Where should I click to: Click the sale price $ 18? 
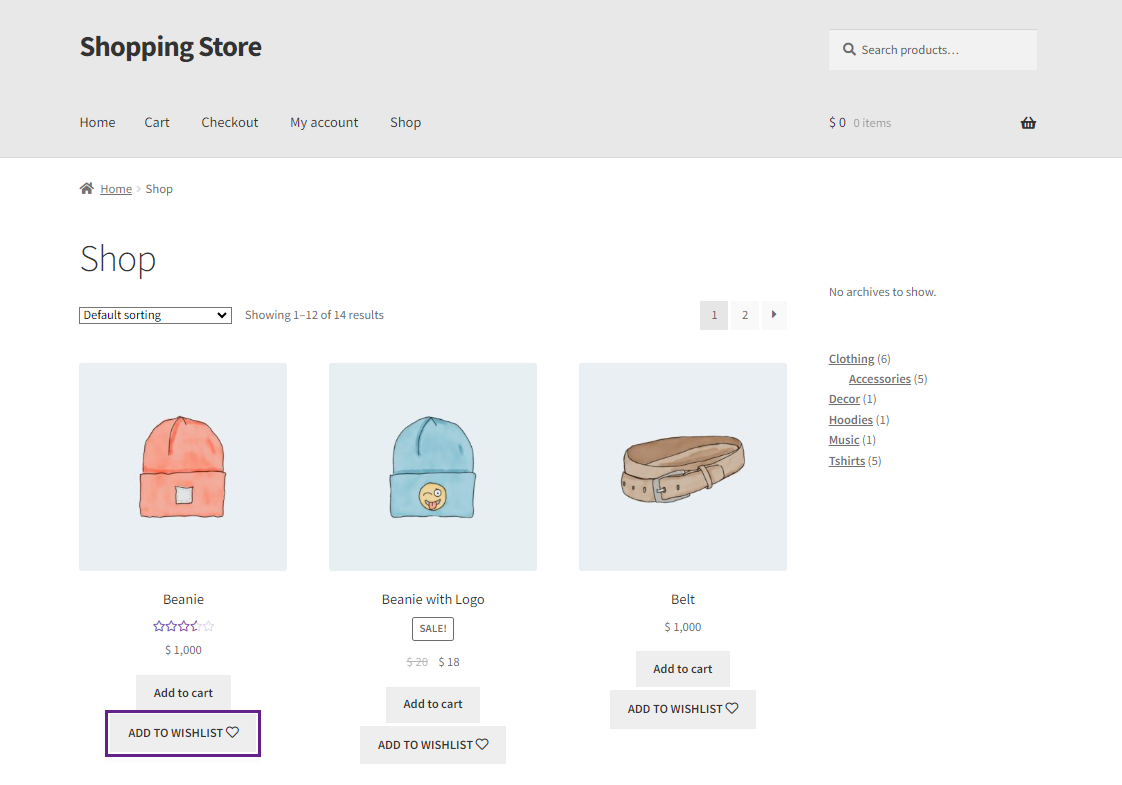449,662
